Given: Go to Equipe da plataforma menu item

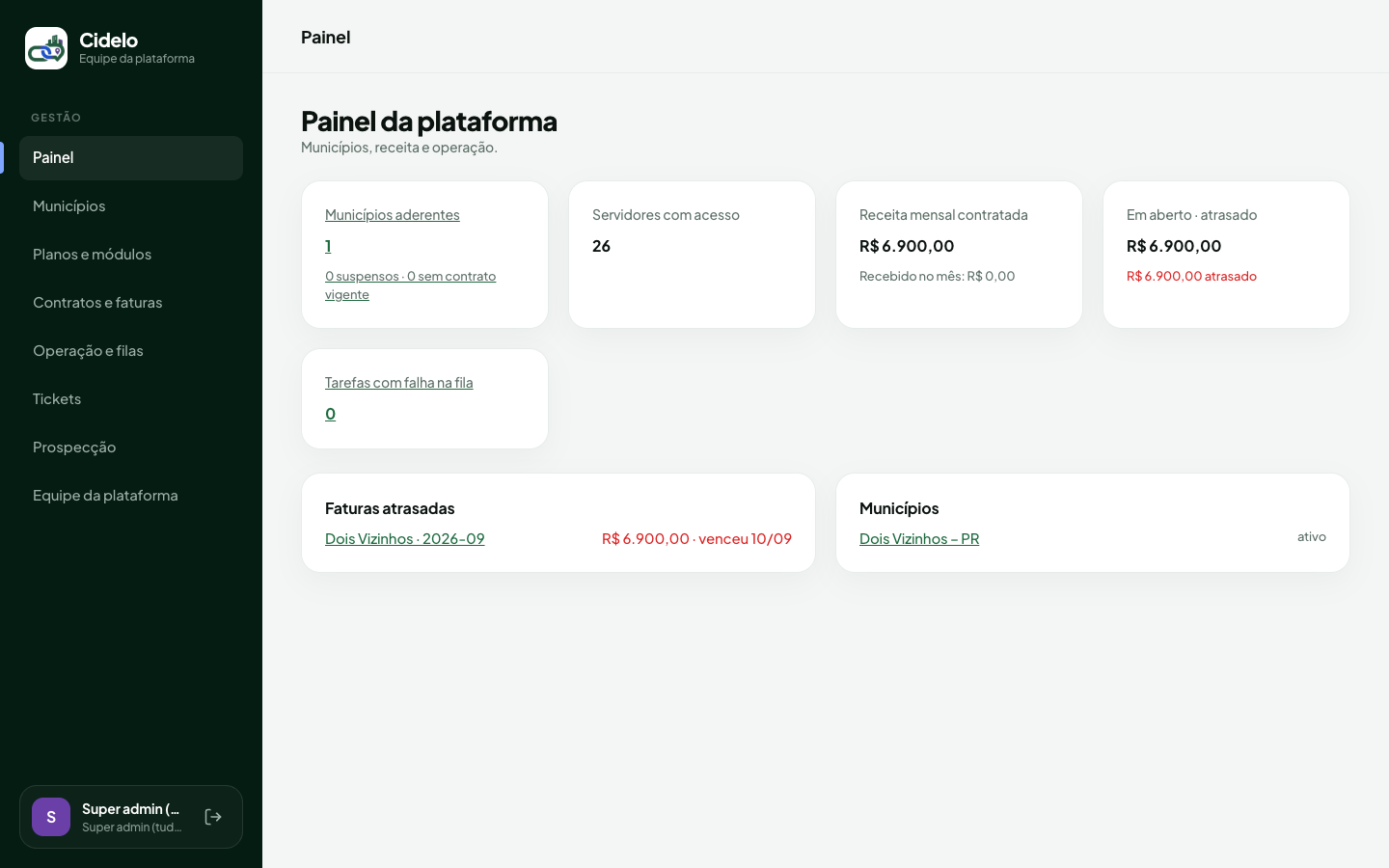Looking at the screenshot, I should coord(131,496).
